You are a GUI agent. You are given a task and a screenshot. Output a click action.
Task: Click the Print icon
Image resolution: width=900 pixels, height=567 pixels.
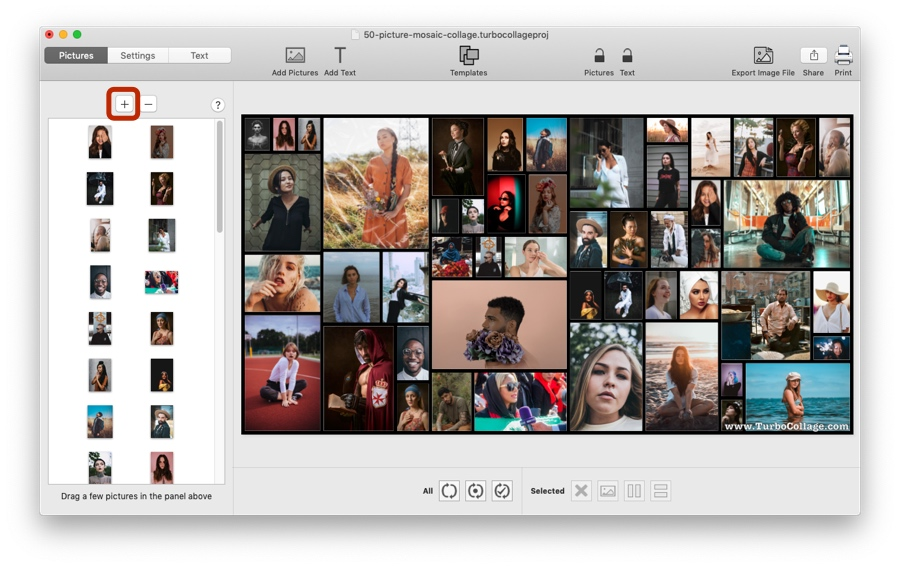(843, 56)
